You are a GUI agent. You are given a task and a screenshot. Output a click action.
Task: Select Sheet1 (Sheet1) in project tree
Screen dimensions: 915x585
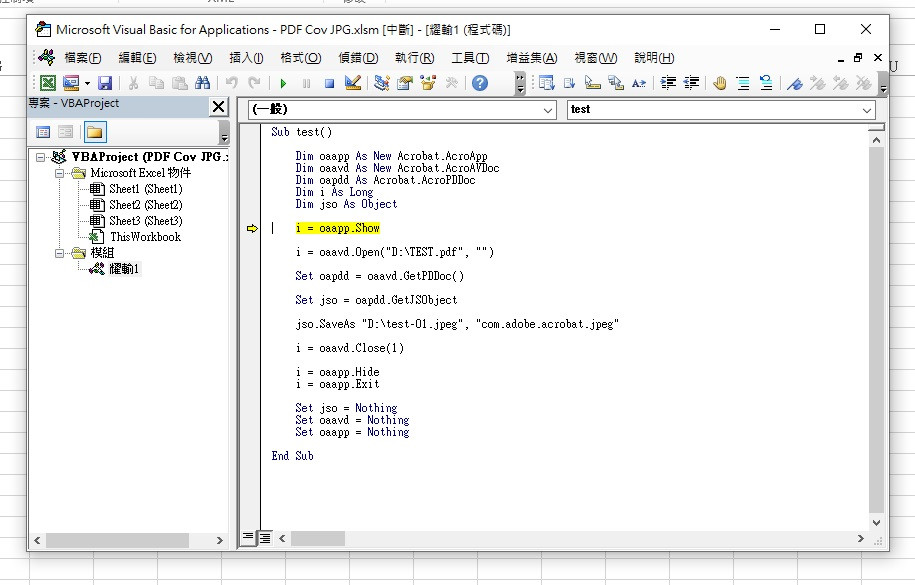point(145,189)
